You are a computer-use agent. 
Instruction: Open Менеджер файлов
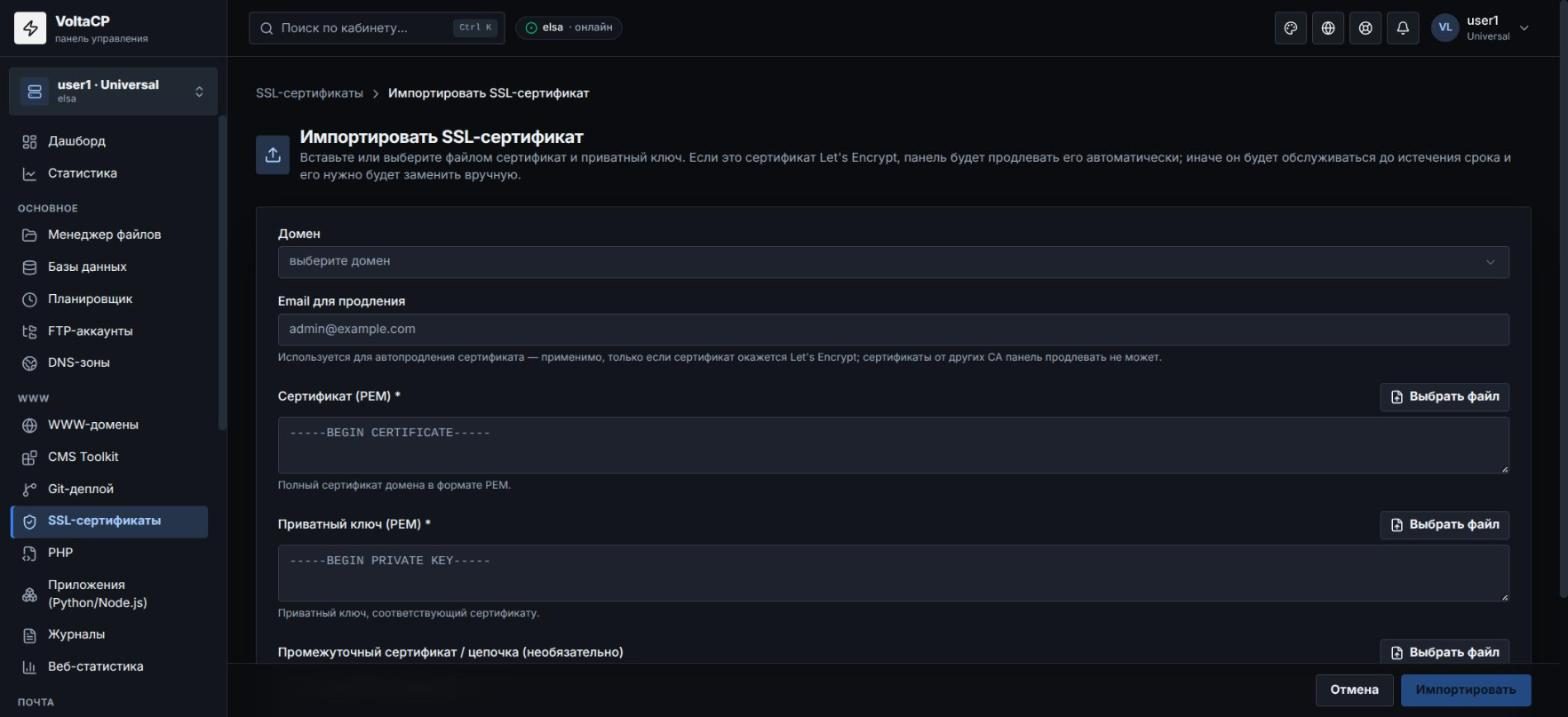tap(109, 235)
